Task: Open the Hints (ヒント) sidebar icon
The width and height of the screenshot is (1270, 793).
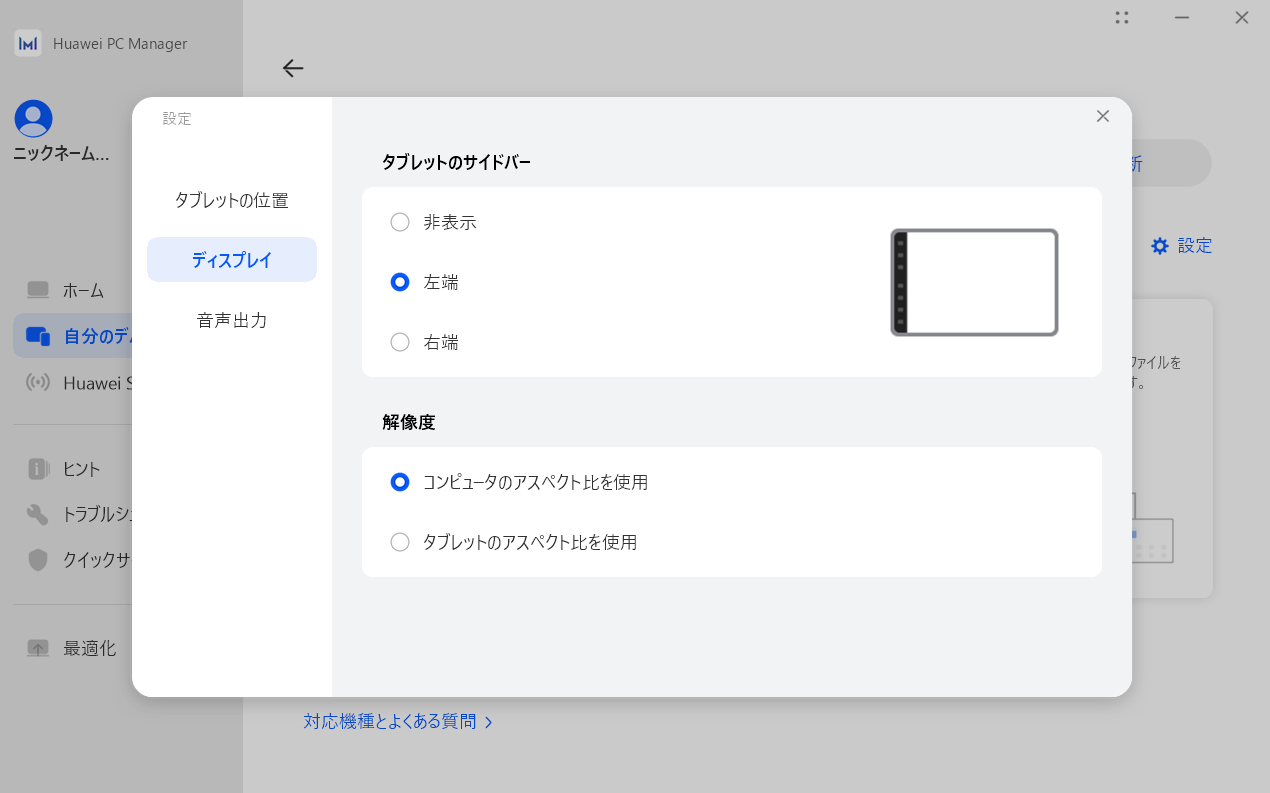Action: [38, 469]
